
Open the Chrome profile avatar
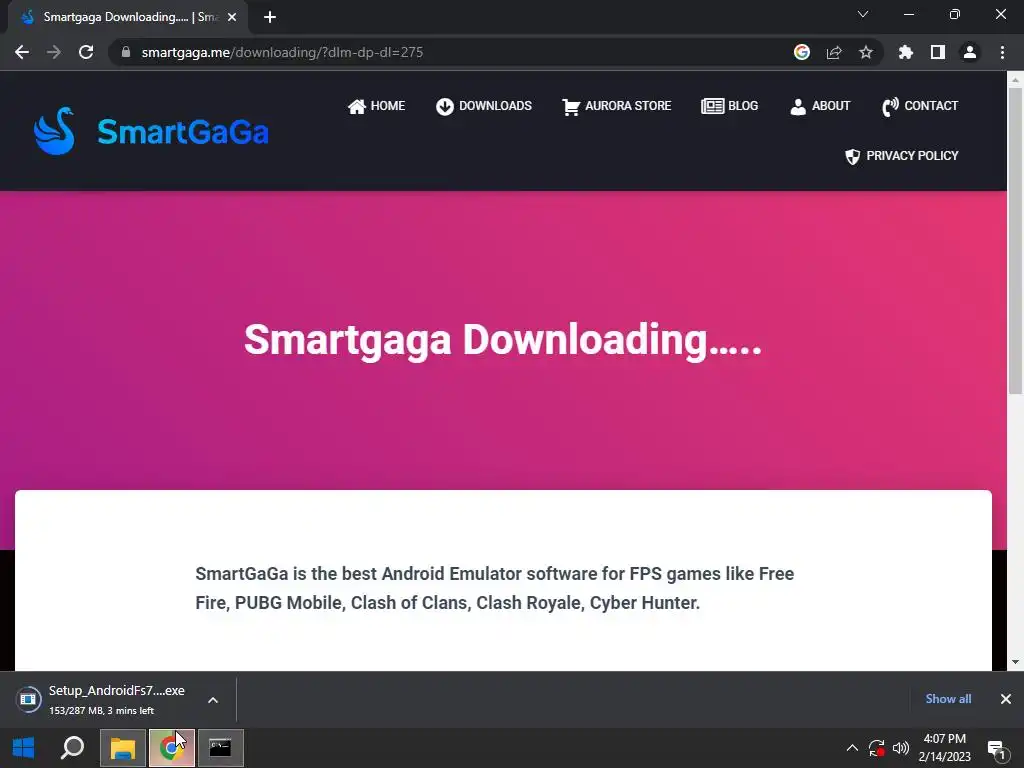coord(970,52)
